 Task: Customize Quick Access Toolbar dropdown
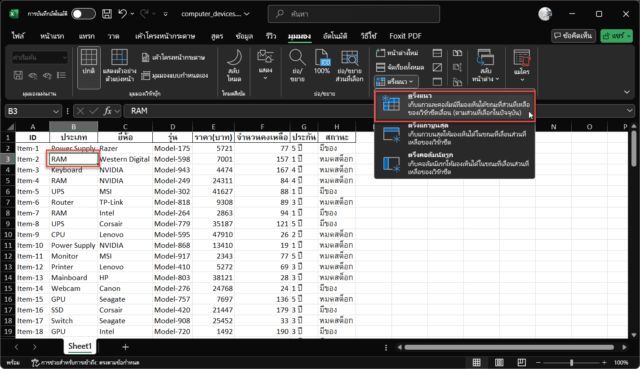point(165,14)
